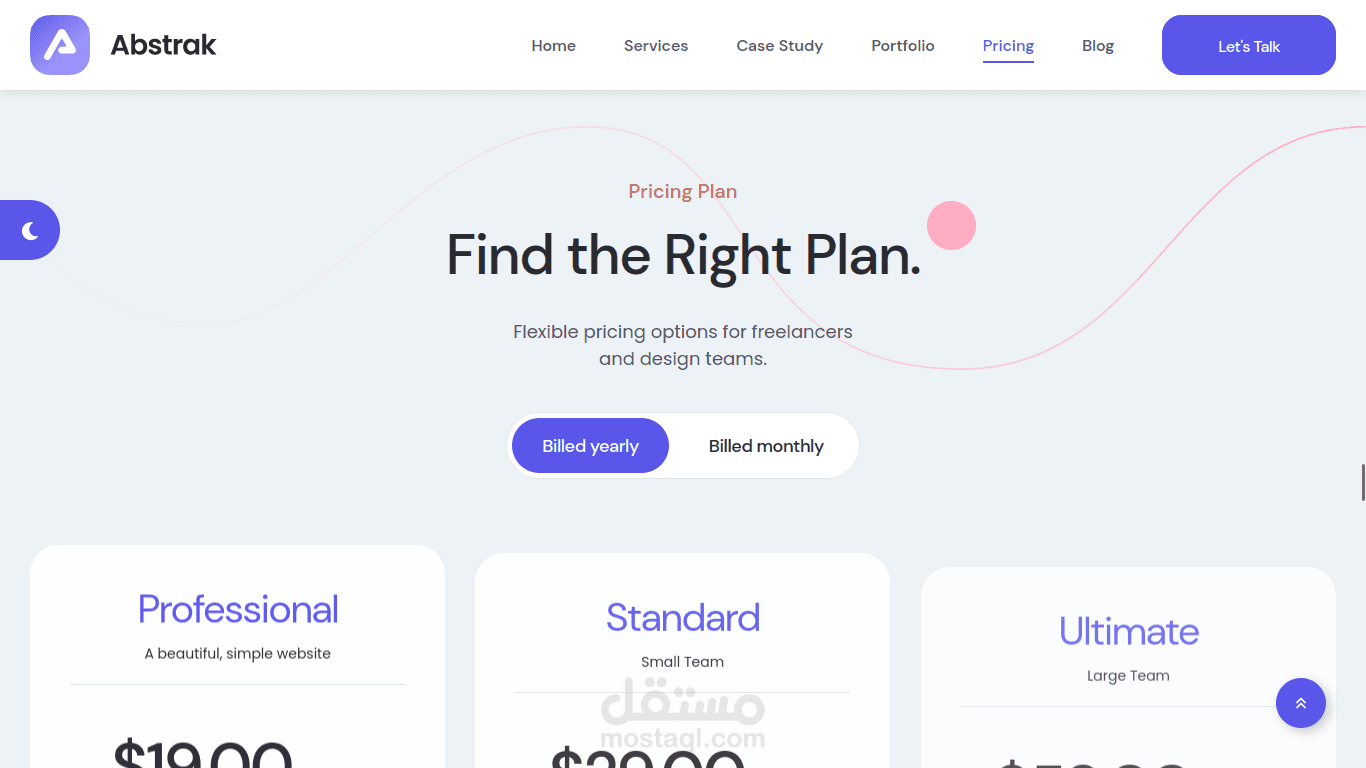This screenshot has width=1366, height=768.
Task: Click the pink decorative circle
Action: pos(951,225)
